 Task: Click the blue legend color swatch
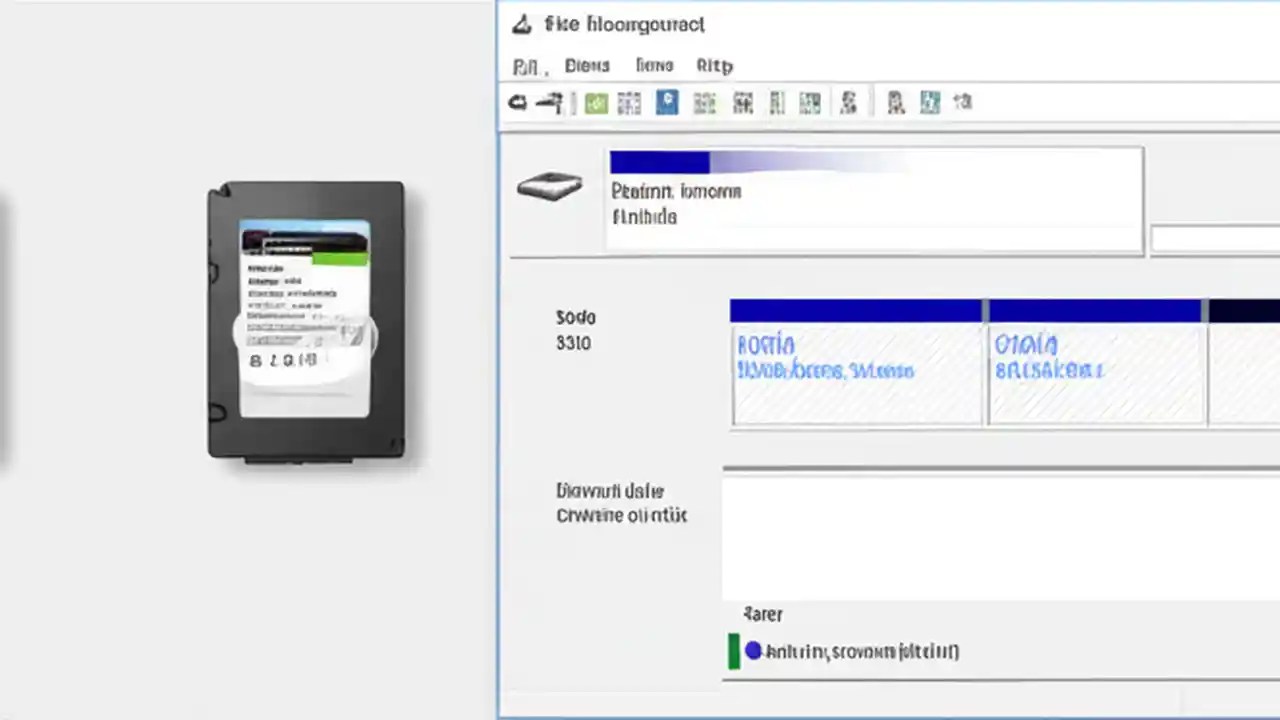(752, 651)
